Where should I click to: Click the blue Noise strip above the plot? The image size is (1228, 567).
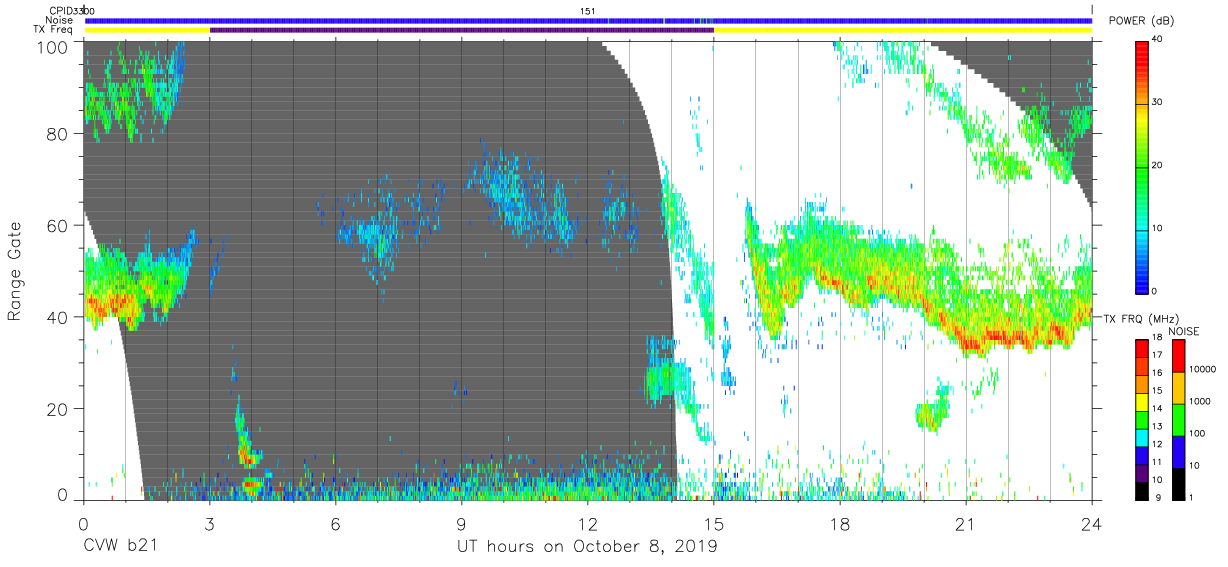click(x=588, y=20)
